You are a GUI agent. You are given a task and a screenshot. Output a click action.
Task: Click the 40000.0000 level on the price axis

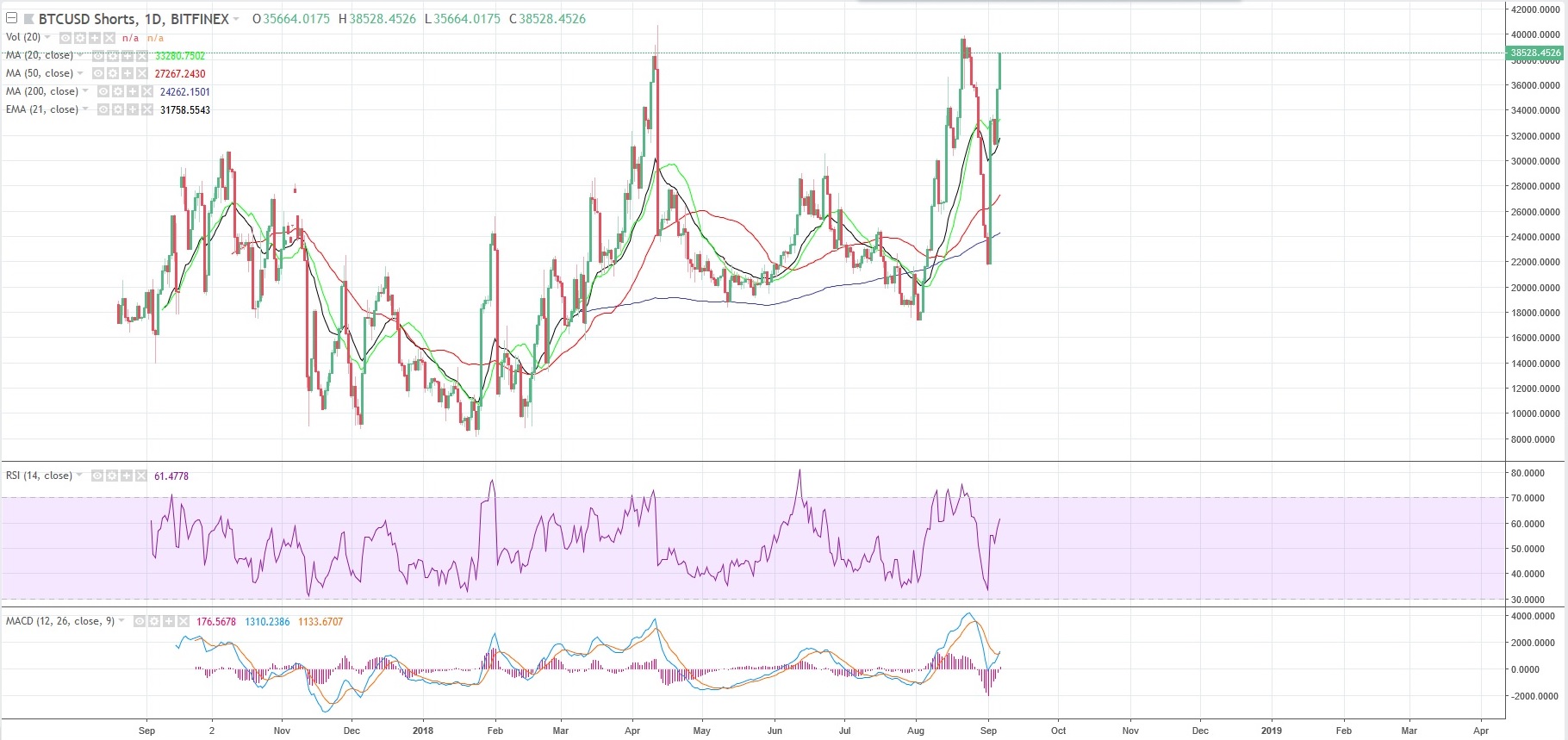(x=1535, y=35)
